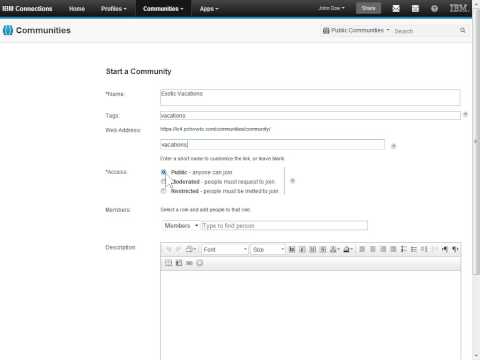Click the link icon in editor's second row
Image resolution: width=480 pixels, height=360 pixels.
pos(189,263)
